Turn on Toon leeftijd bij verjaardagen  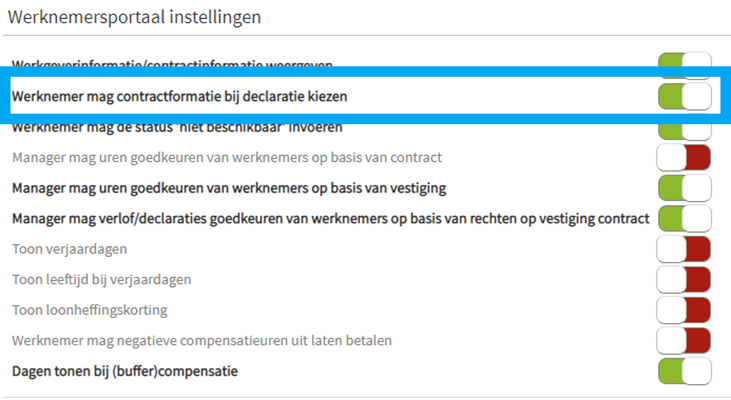point(683,280)
